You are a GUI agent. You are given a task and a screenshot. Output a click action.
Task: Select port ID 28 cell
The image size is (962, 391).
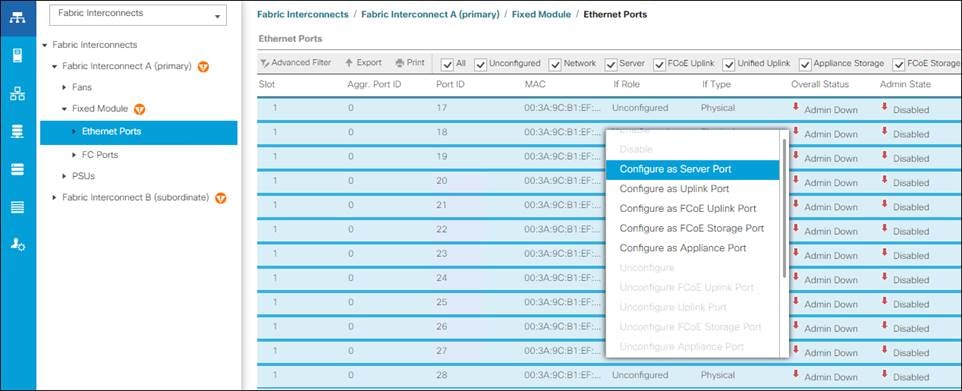click(x=442, y=375)
